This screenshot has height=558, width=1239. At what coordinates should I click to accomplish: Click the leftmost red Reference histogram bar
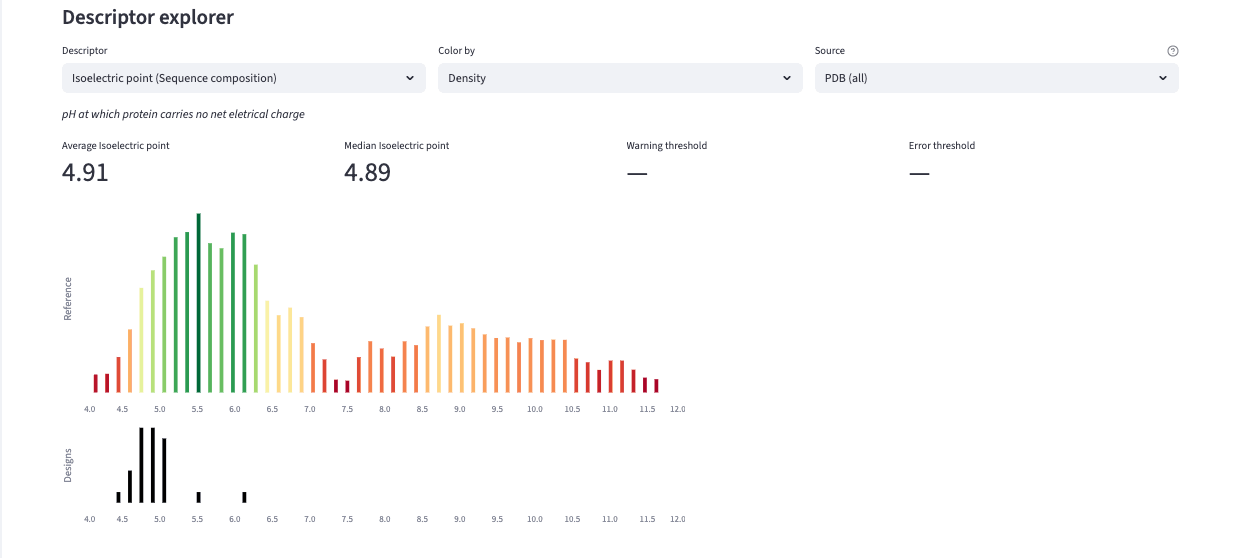[x=96, y=383]
